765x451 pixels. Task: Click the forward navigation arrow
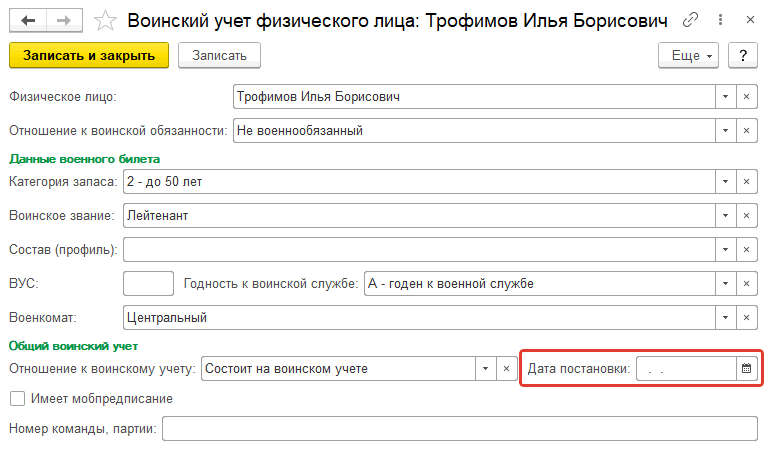[64, 20]
